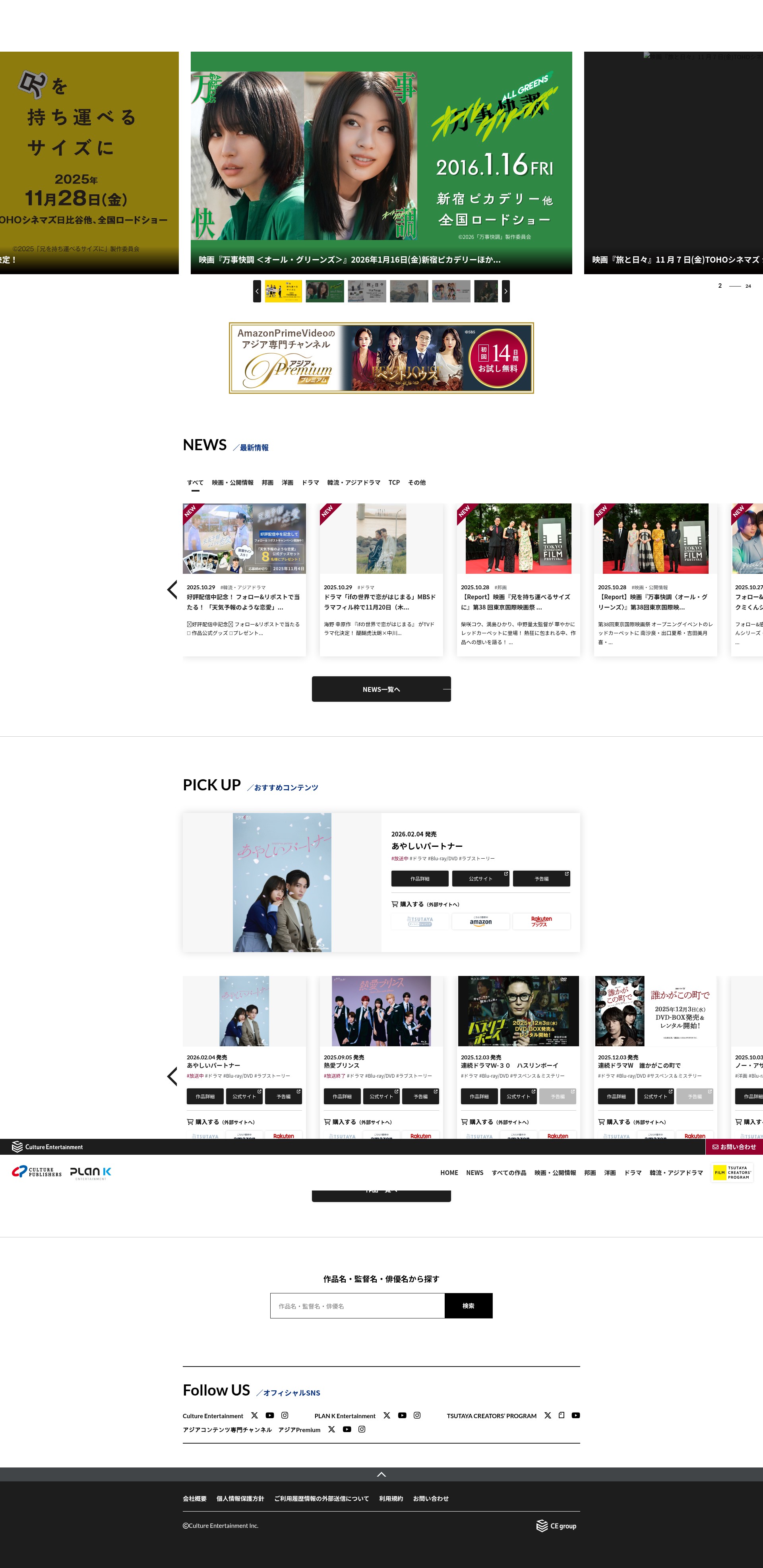Open 公式サイト on the ハスリンボーイ card

coord(518,1096)
